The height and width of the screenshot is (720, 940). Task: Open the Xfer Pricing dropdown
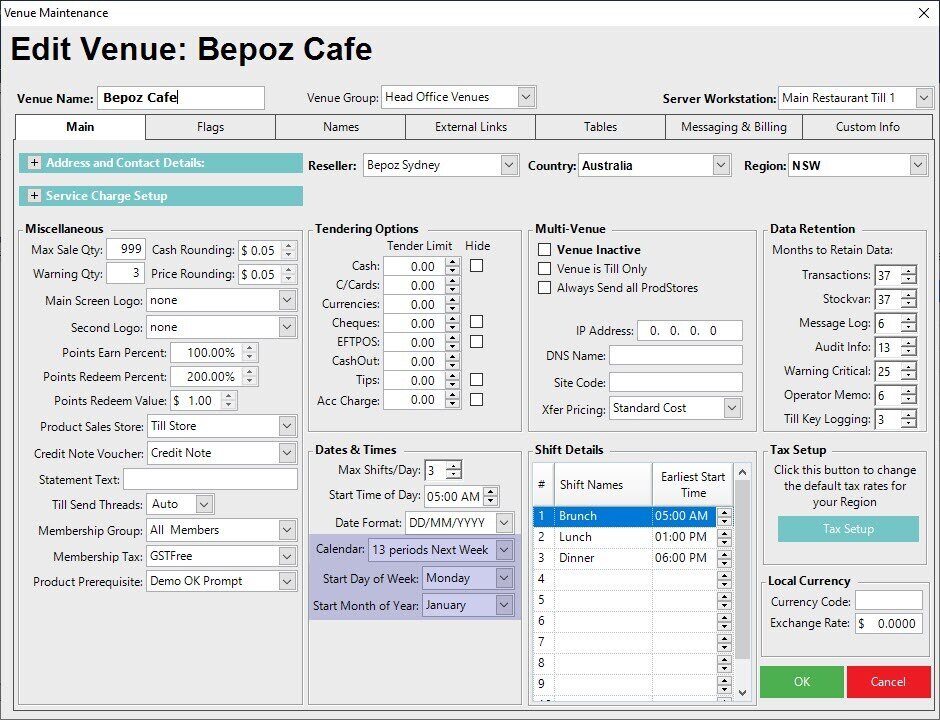coord(732,408)
